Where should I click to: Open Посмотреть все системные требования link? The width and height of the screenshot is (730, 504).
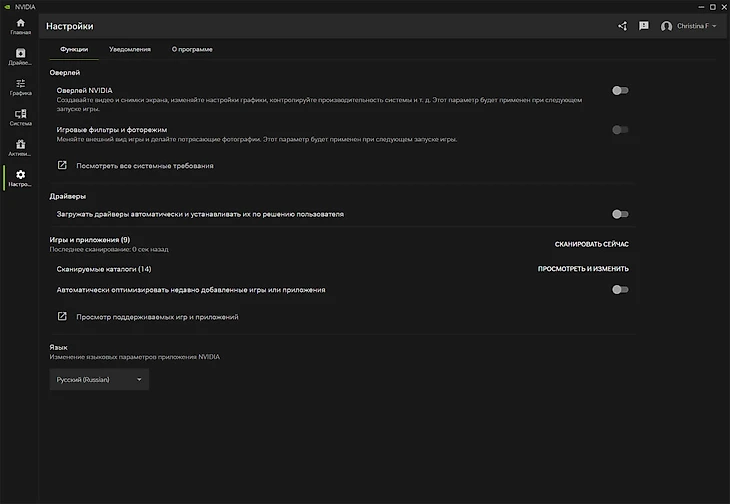[145, 166]
